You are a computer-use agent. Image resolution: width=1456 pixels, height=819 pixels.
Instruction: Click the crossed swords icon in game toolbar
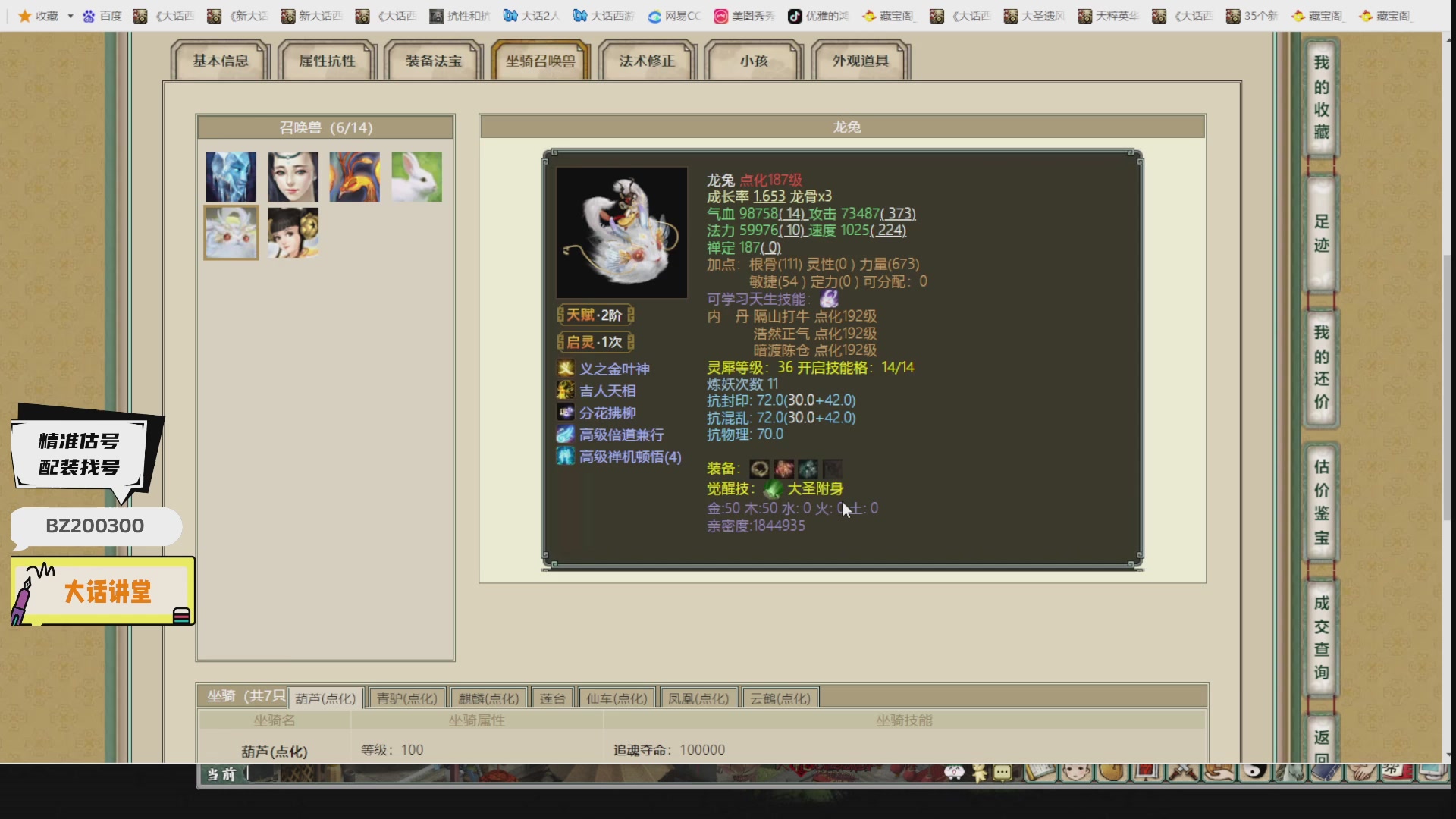[x=1183, y=772]
